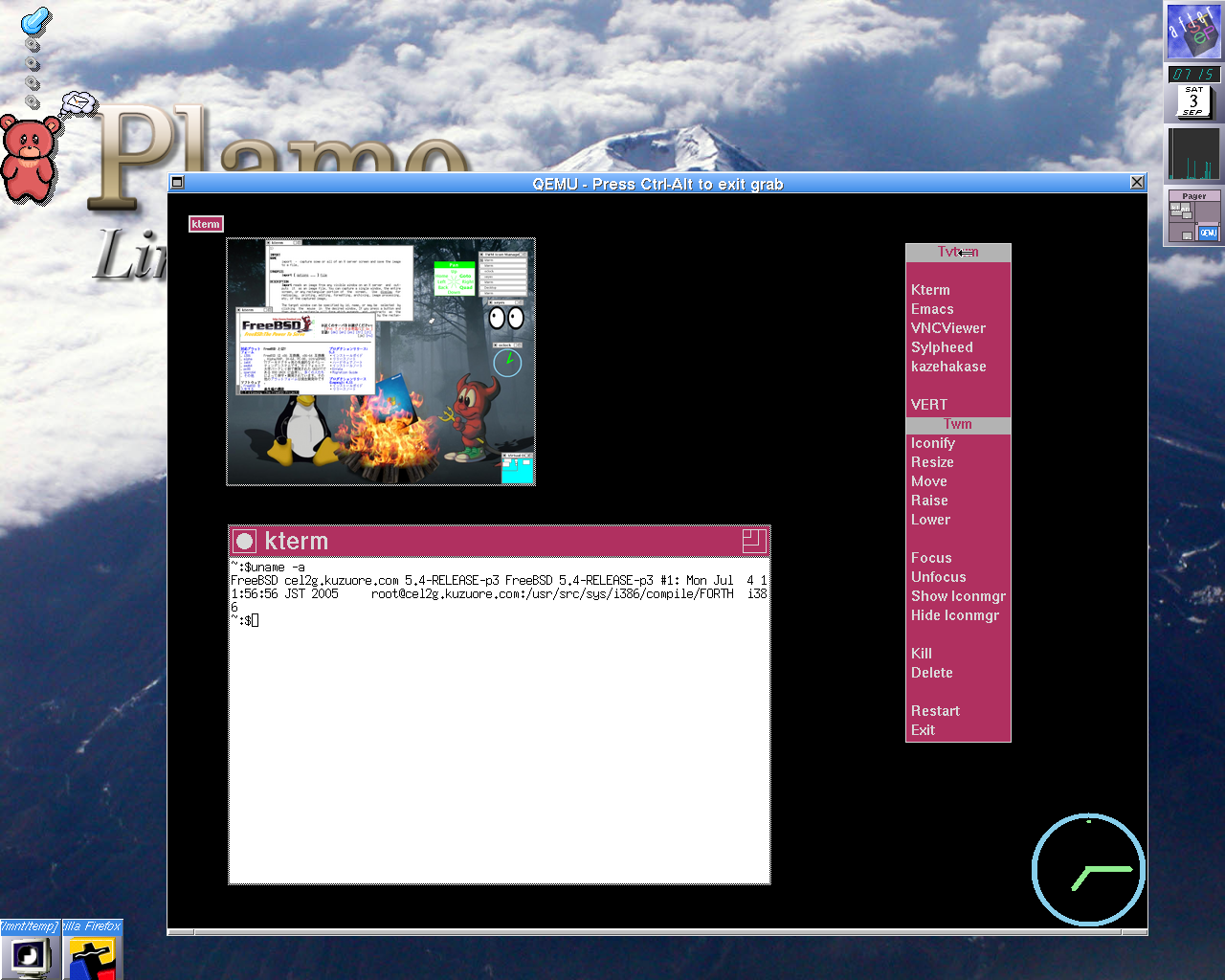The image size is (1225, 980).
Task: Choose kazehakase from the Tvtwm menu
Action: pyautogui.click(x=958, y=367)
